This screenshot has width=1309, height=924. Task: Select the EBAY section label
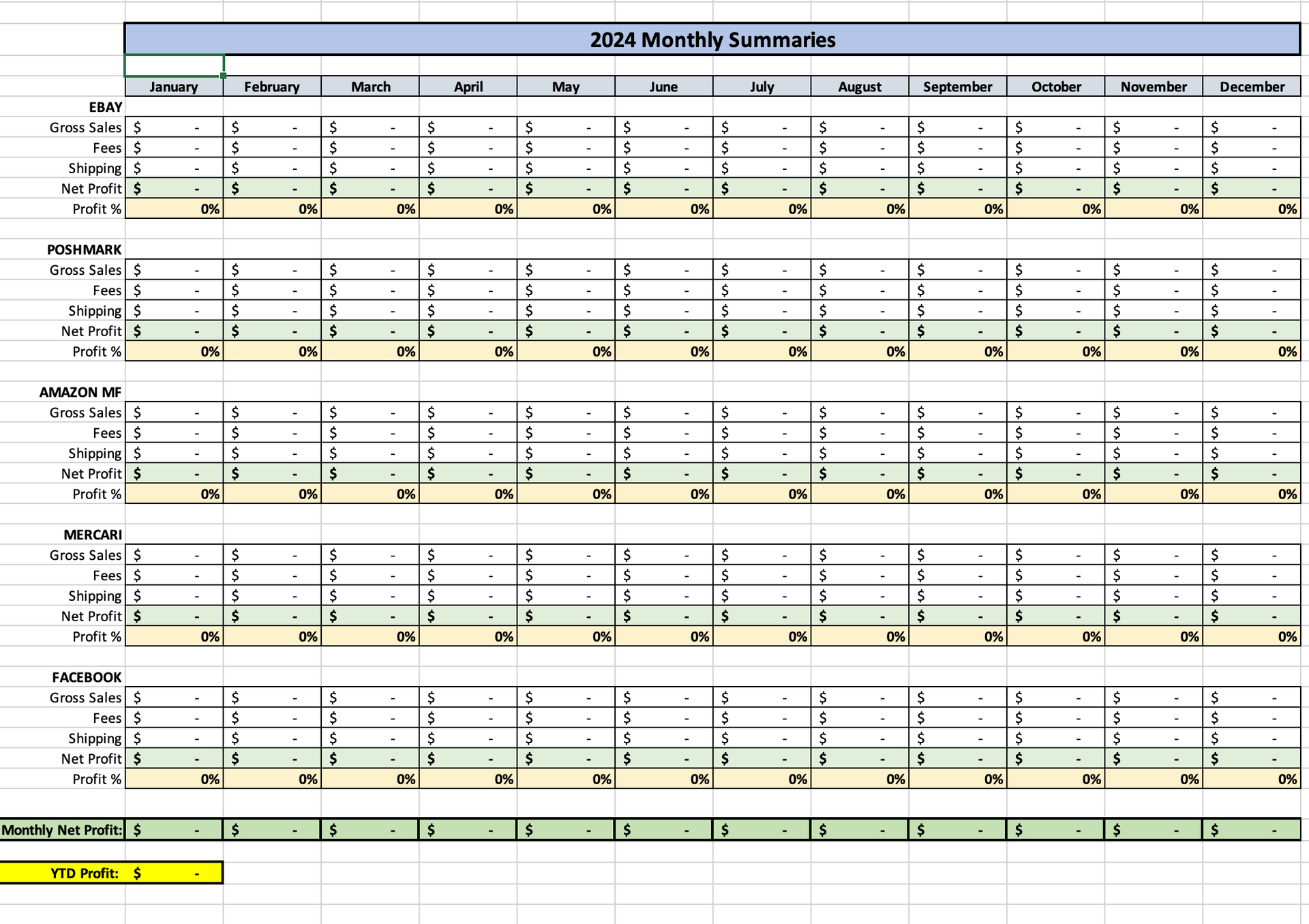pos(104,107)
